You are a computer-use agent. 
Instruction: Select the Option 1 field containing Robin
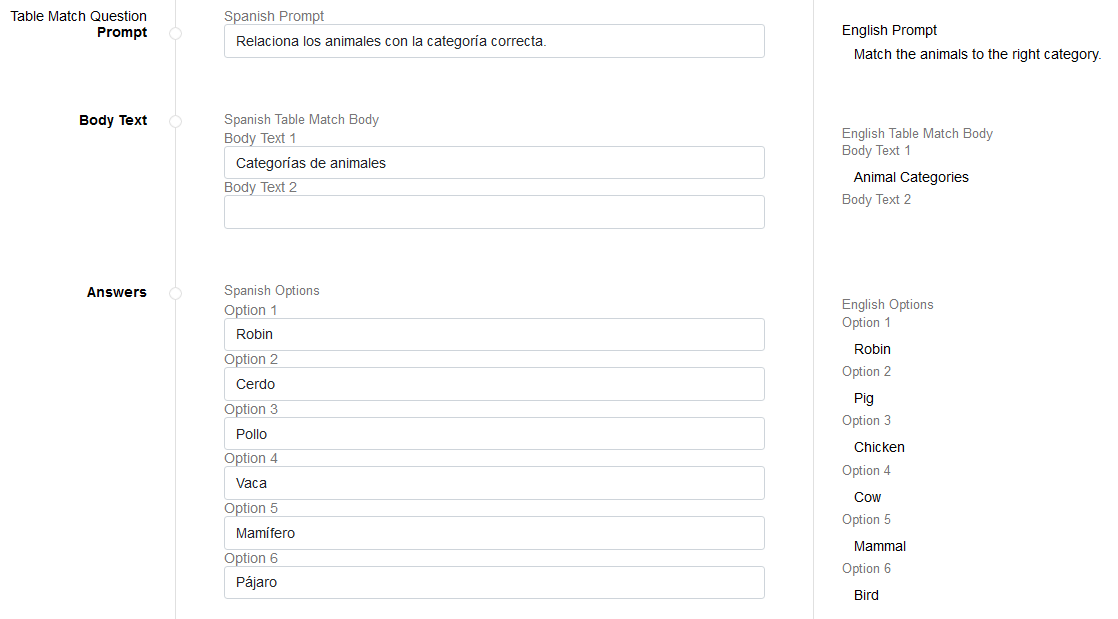tap(494, 335)
